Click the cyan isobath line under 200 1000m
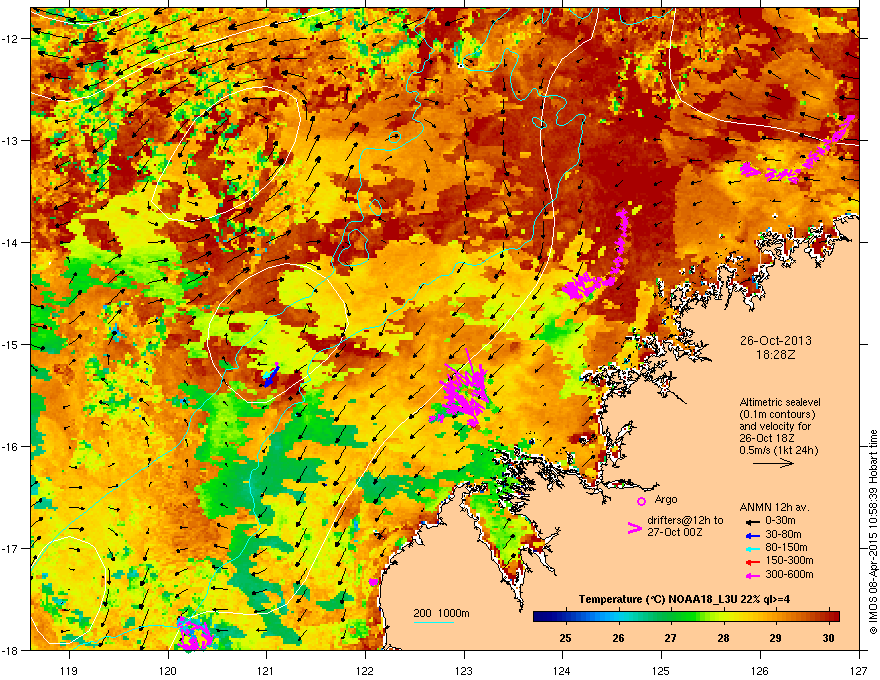This screenshot has width=880, height=680. (434, 622)
